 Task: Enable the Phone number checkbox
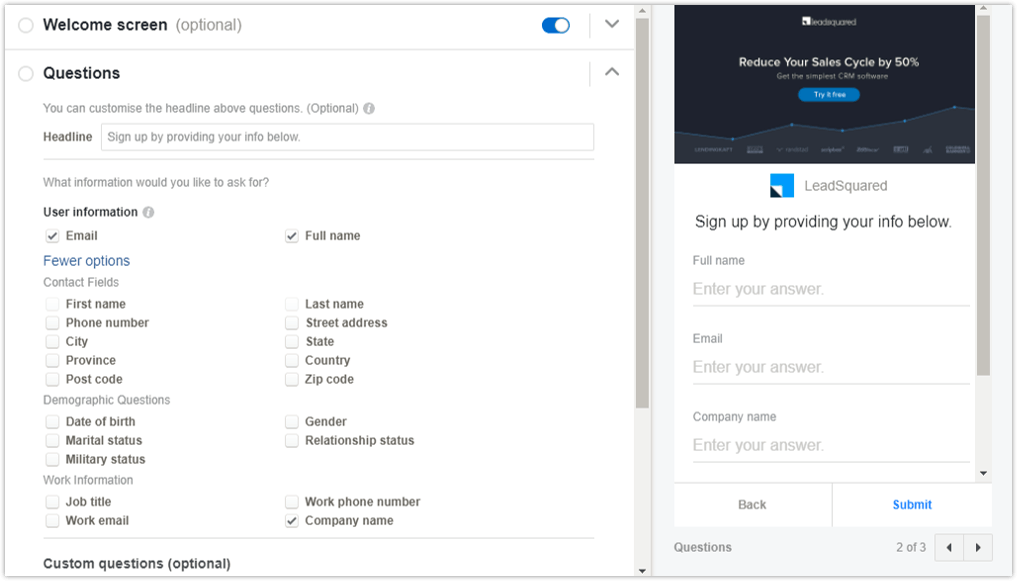click(x=52, y=323)
